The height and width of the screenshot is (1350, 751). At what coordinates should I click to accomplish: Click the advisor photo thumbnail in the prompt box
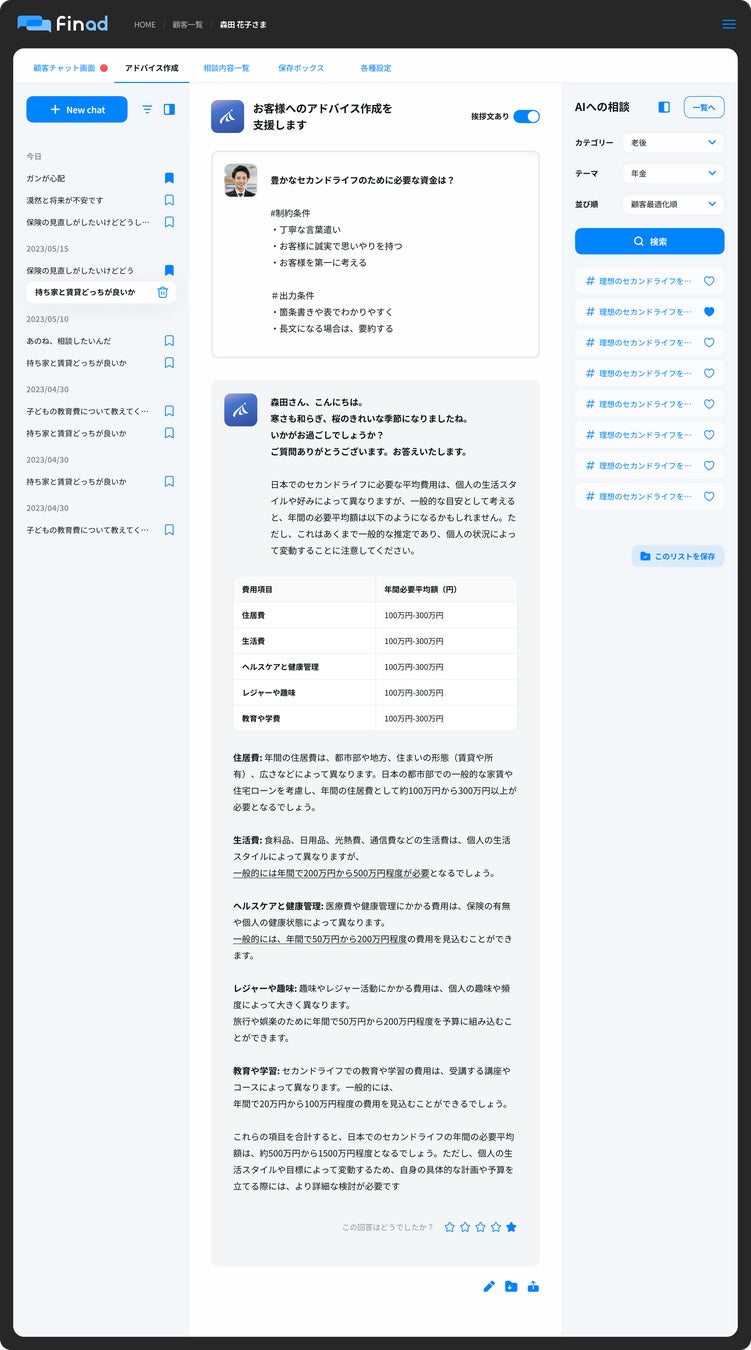[x=240, y=180]
